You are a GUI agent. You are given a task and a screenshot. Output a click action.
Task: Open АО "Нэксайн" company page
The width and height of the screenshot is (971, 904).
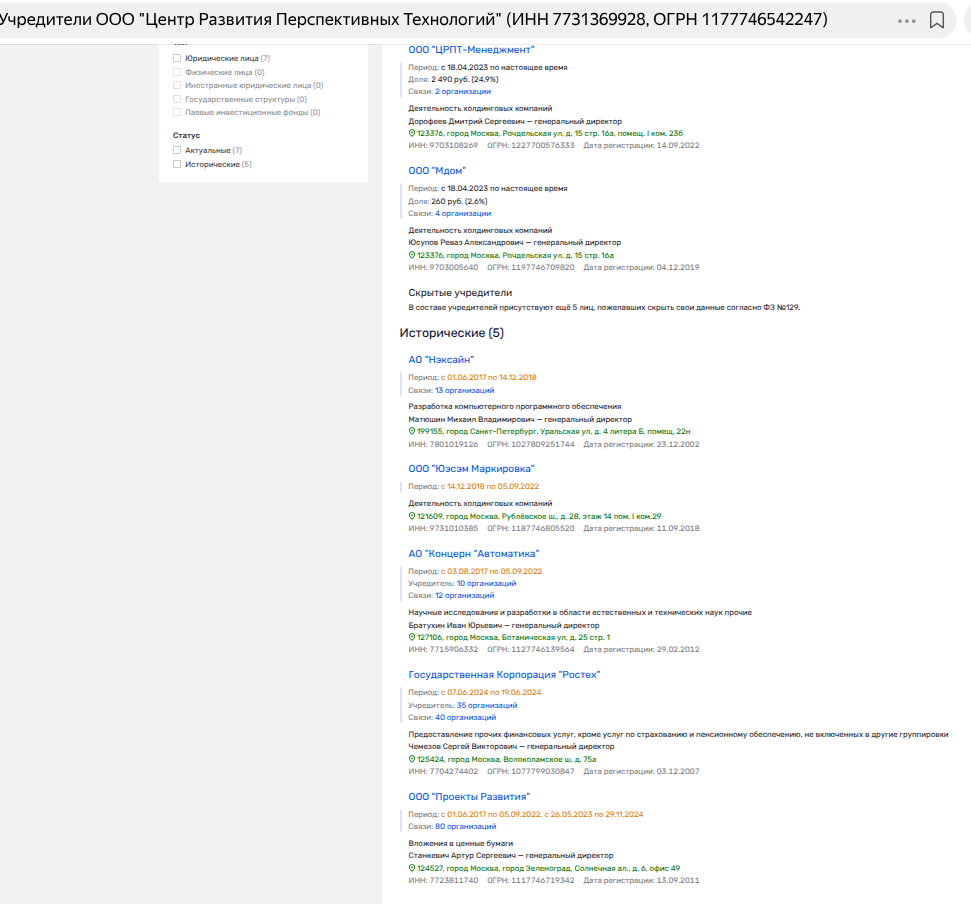(440, 359)
